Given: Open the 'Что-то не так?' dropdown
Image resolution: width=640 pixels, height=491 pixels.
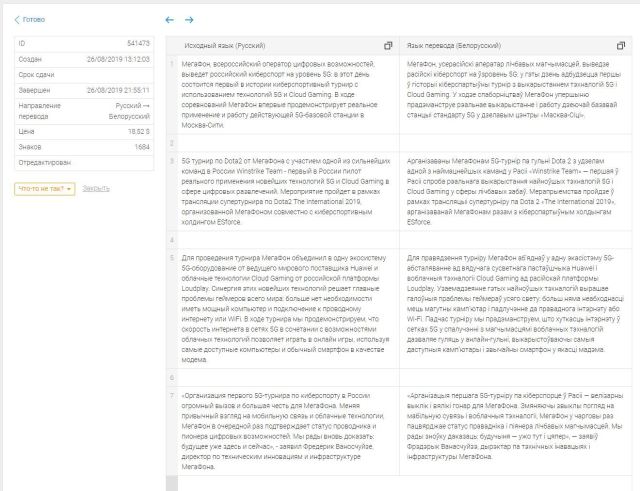Looking at the screenshot, I should [x=44, y=189].
